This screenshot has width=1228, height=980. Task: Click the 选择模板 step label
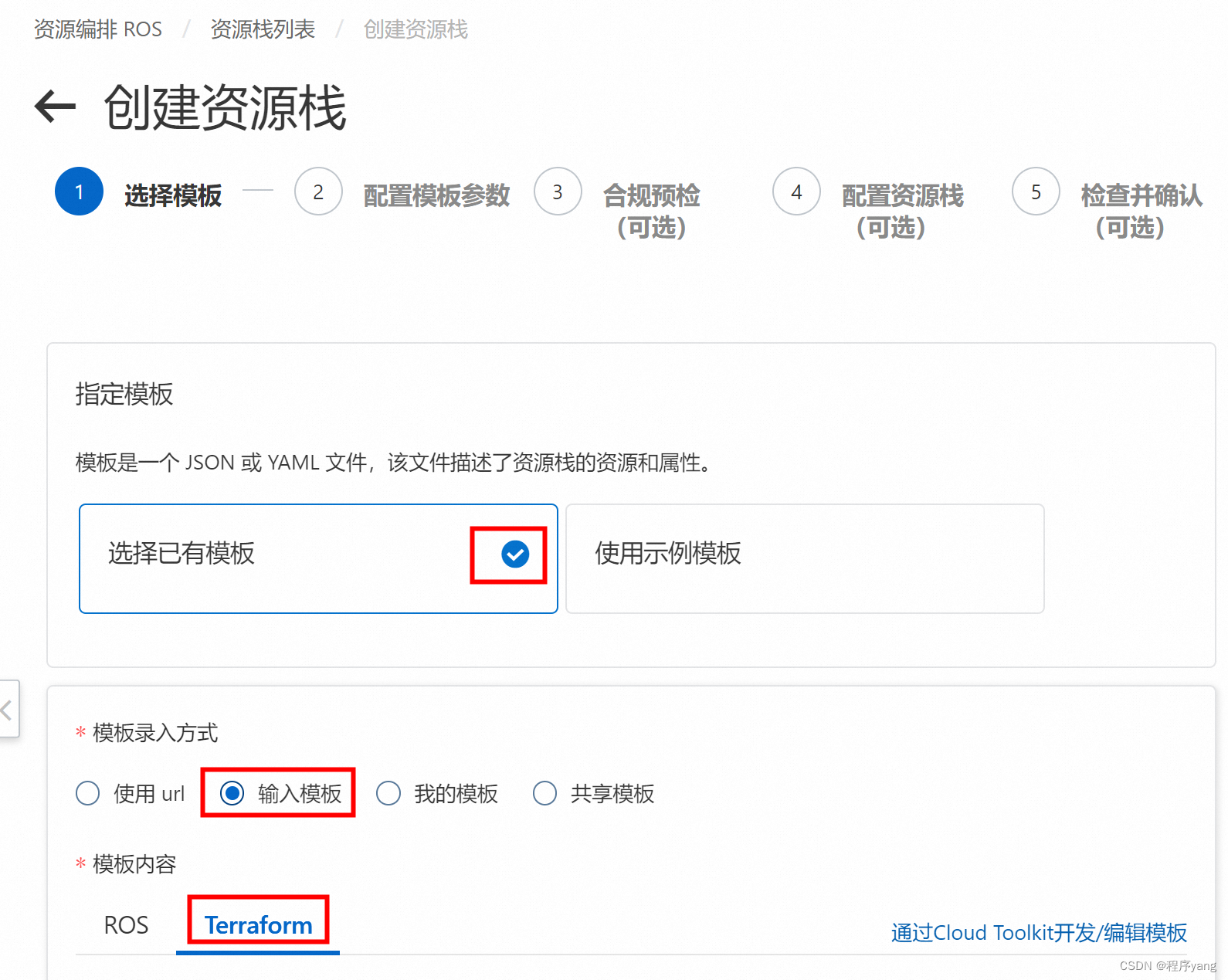point(173,195)
